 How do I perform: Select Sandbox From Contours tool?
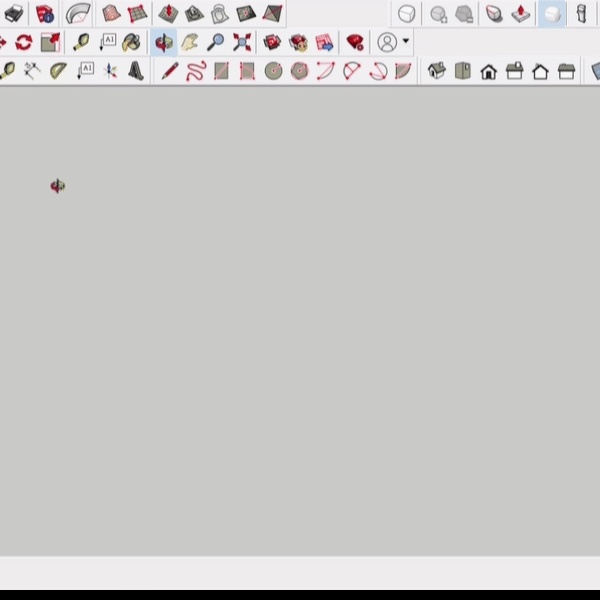pyautogui.click(x=111, y=14)
